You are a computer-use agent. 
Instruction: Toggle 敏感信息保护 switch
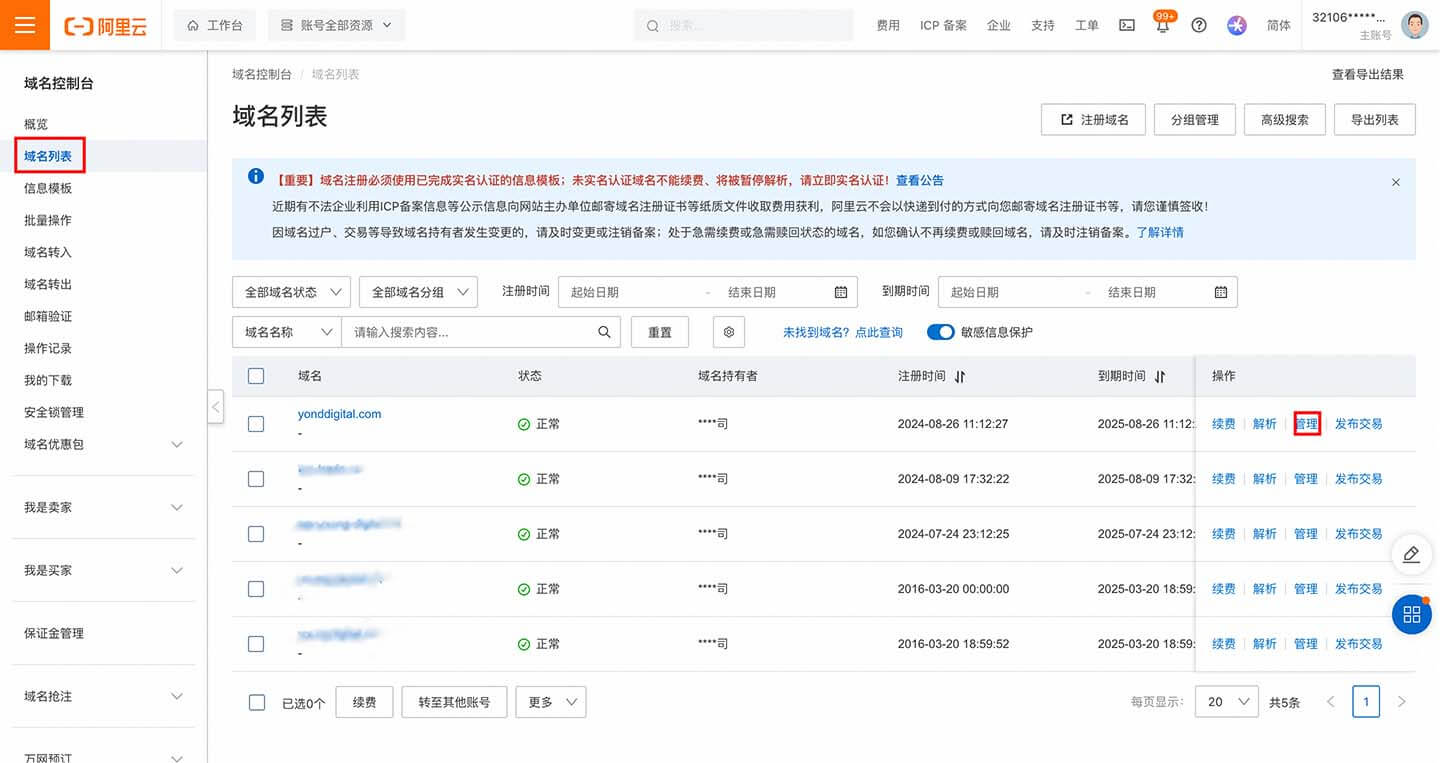pyautogui.click(x=942, y=332)
